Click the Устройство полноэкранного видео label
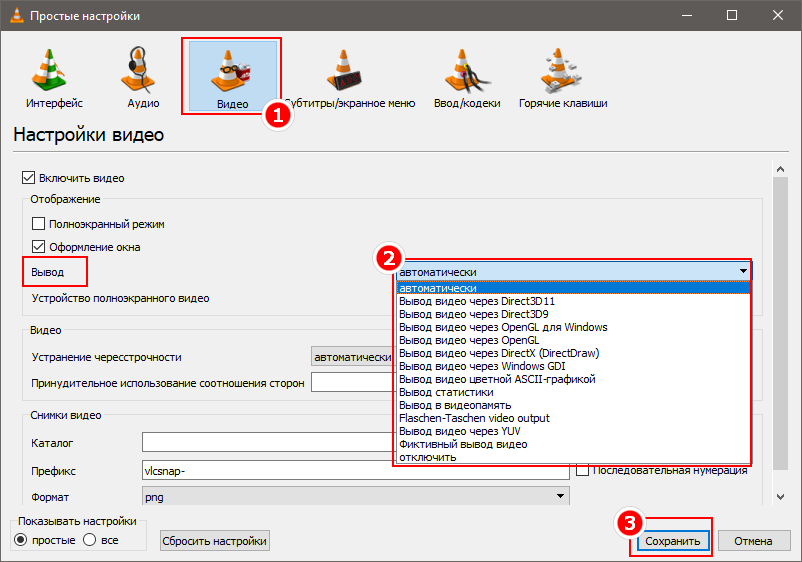 click(x=121, y=298)
